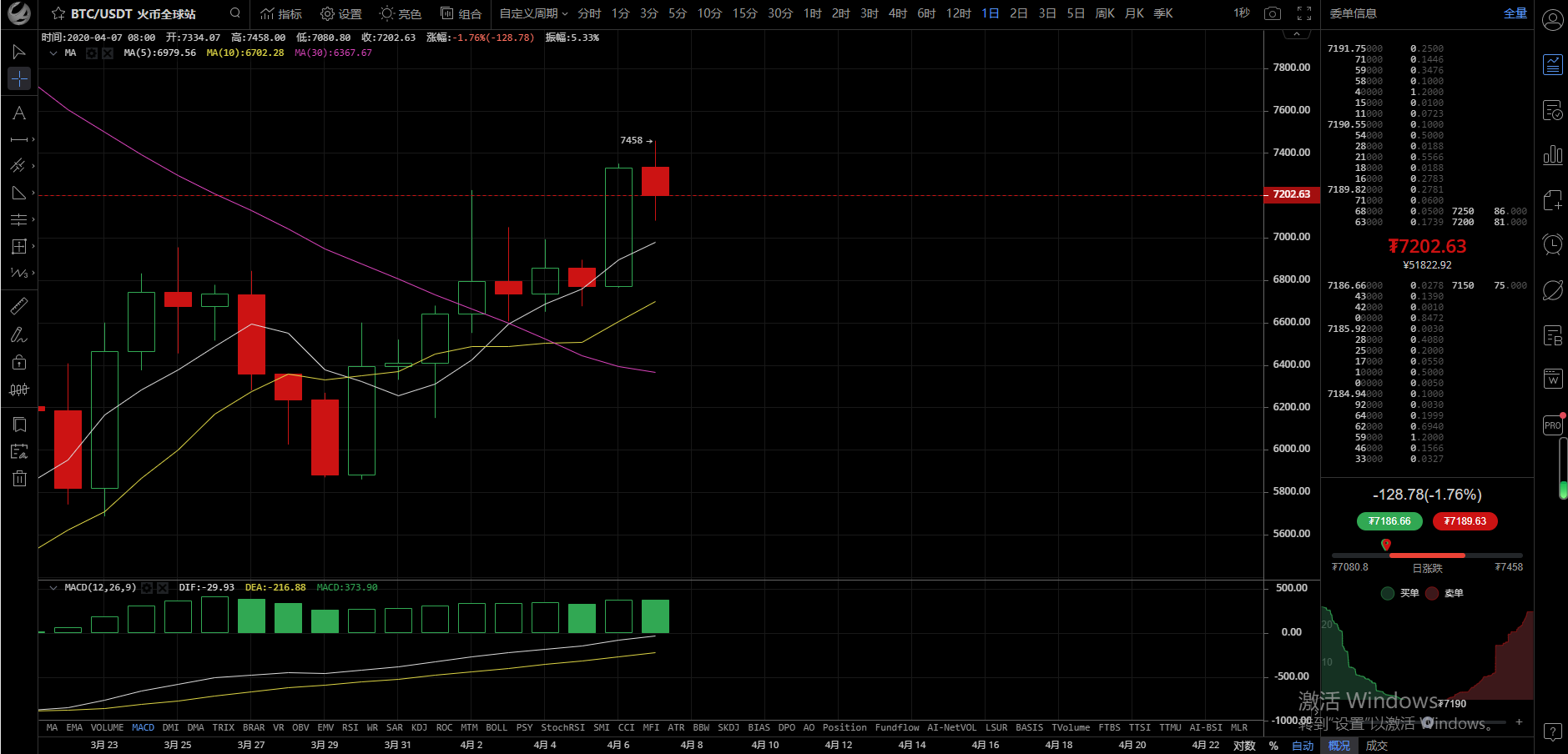Click the green 7186.66 bid price button

pyautogui.click(x=1389, y=521)
